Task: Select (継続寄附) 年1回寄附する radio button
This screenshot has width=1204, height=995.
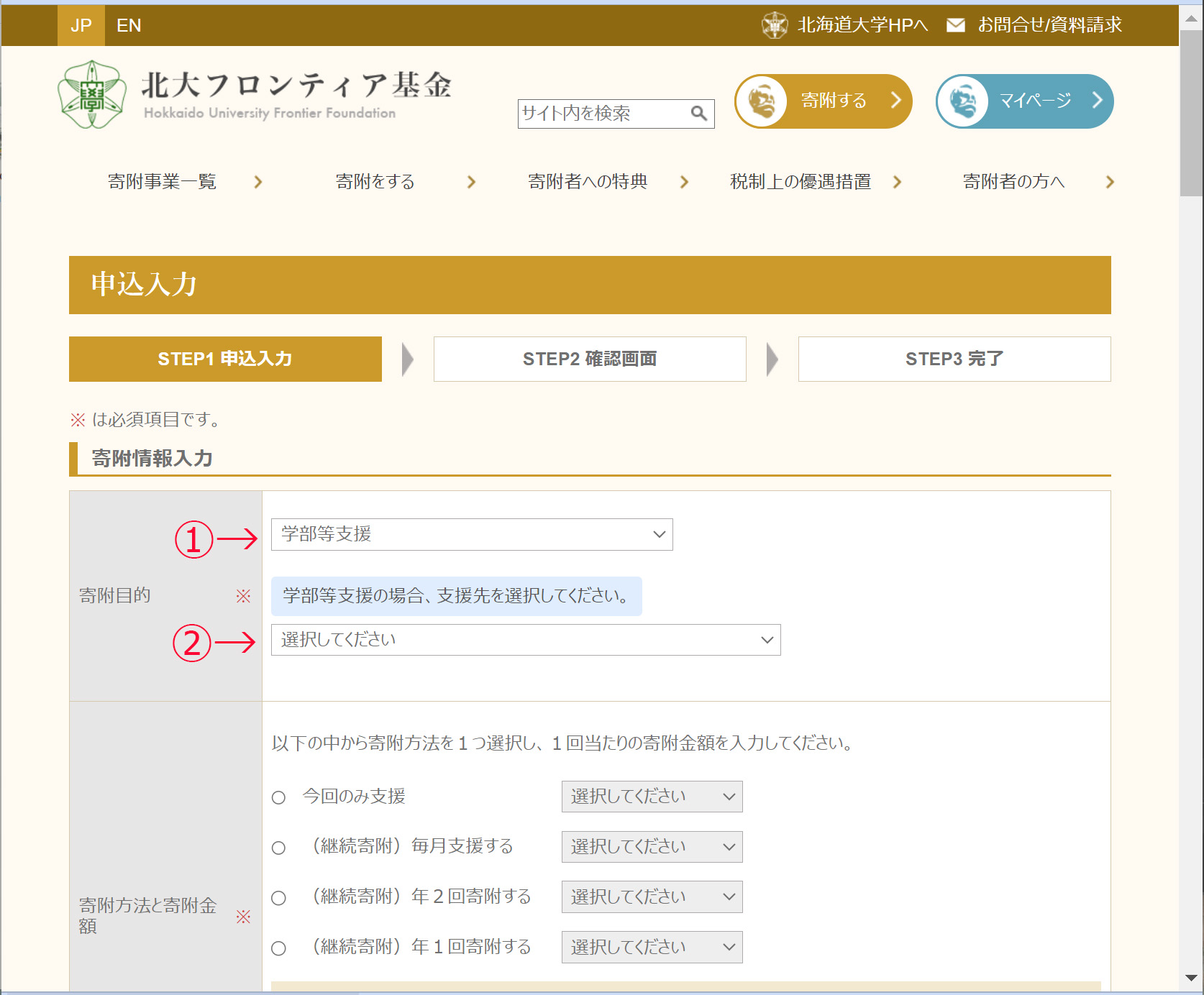Action: [278, 948]
